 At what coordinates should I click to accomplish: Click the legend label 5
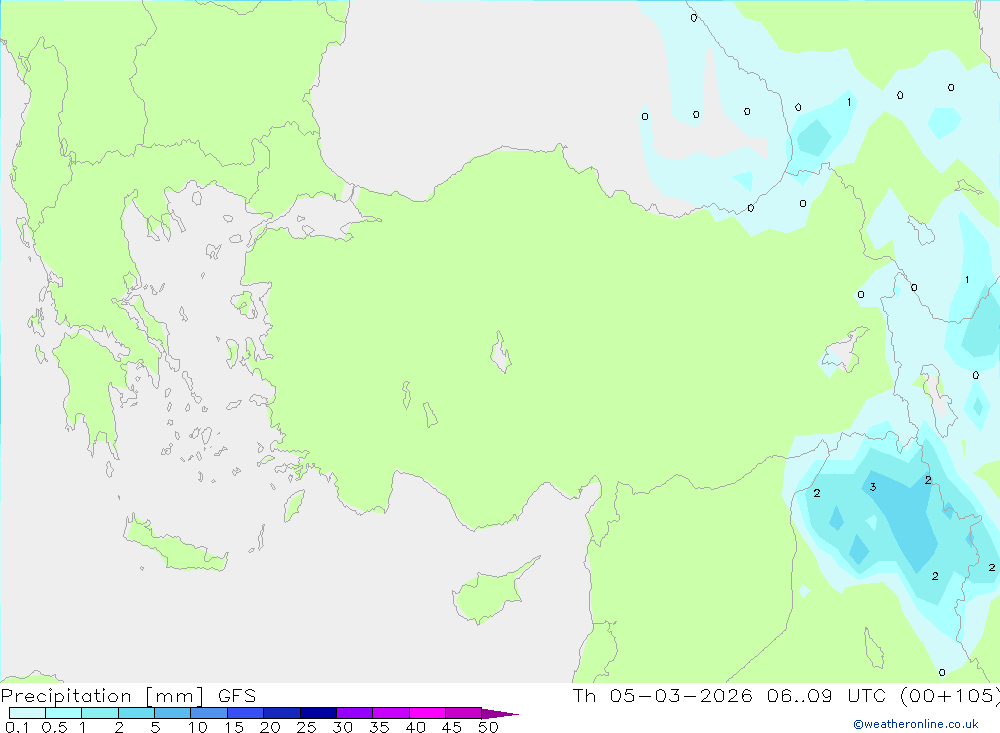pyautogui.click(x=155, y=727)
